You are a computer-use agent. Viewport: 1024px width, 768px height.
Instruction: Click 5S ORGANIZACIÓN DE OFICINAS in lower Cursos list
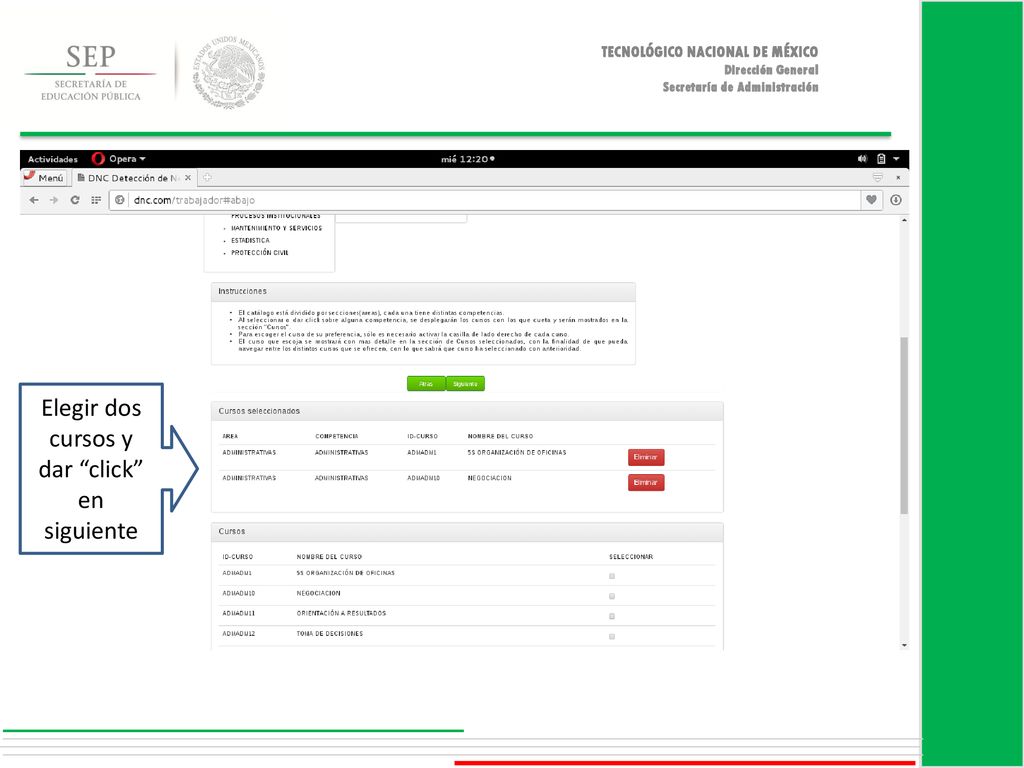tap(345, 573)
